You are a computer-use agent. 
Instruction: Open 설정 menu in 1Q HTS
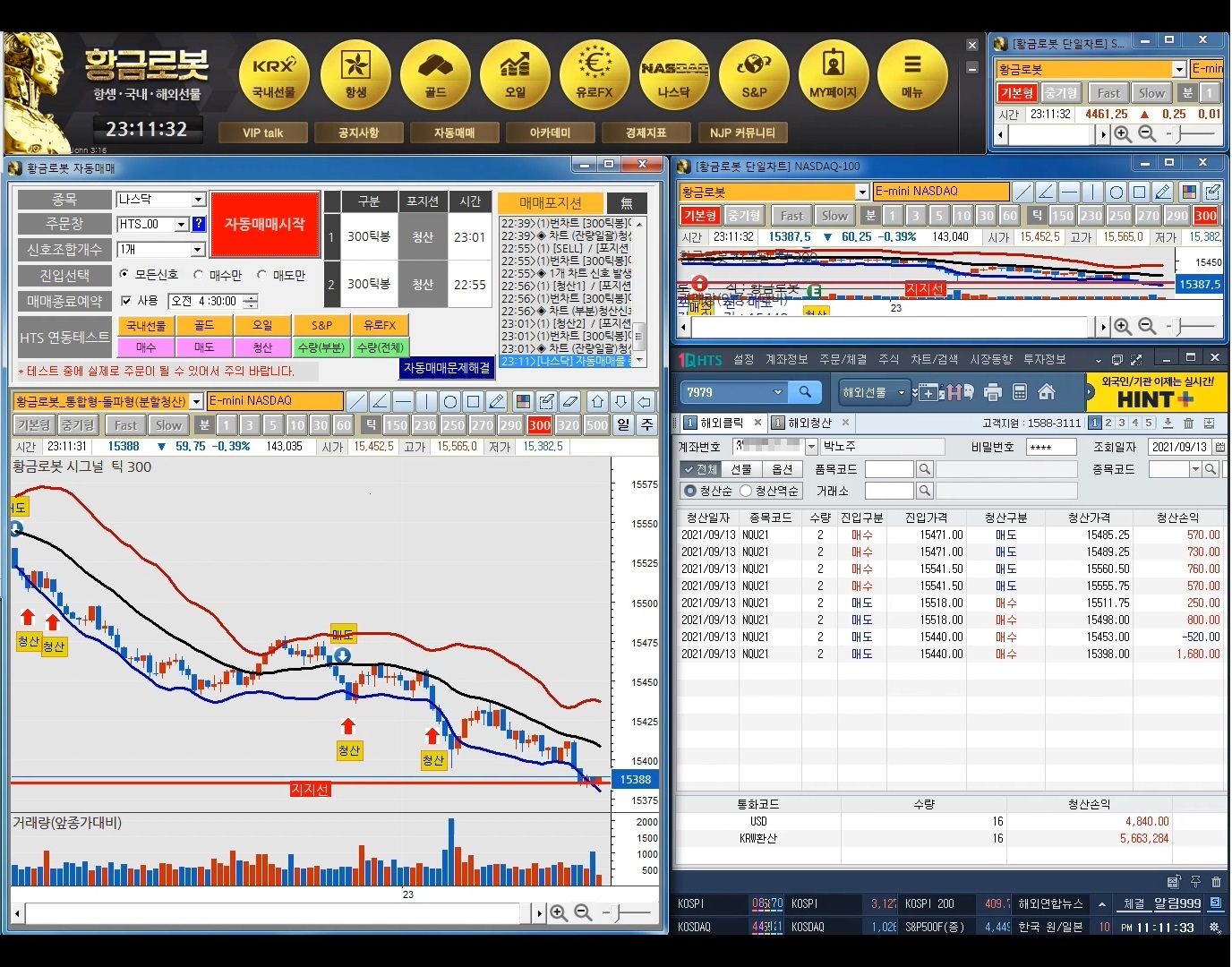pyautogui.click(x=744, y=359)
